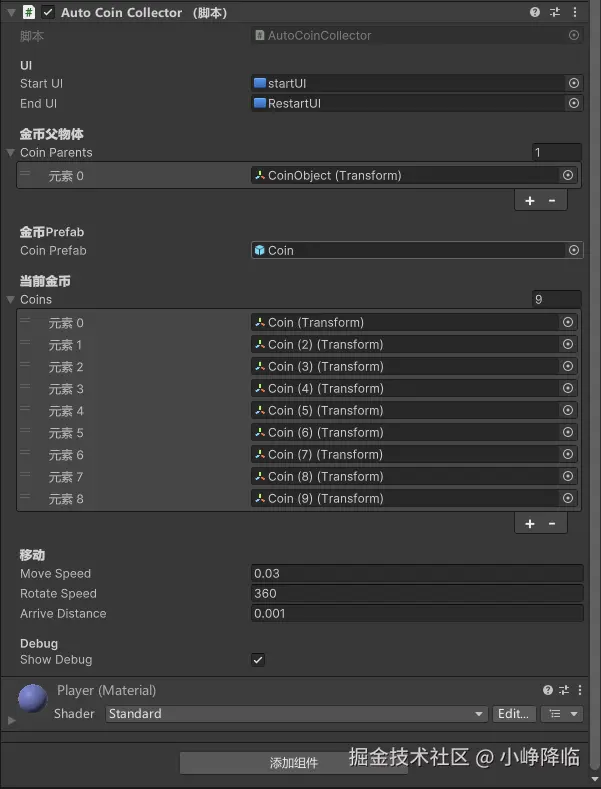
Task: Disable the Auto Coin Collector script checkbox
Action: pyautogui.click(x=48, y=13)
